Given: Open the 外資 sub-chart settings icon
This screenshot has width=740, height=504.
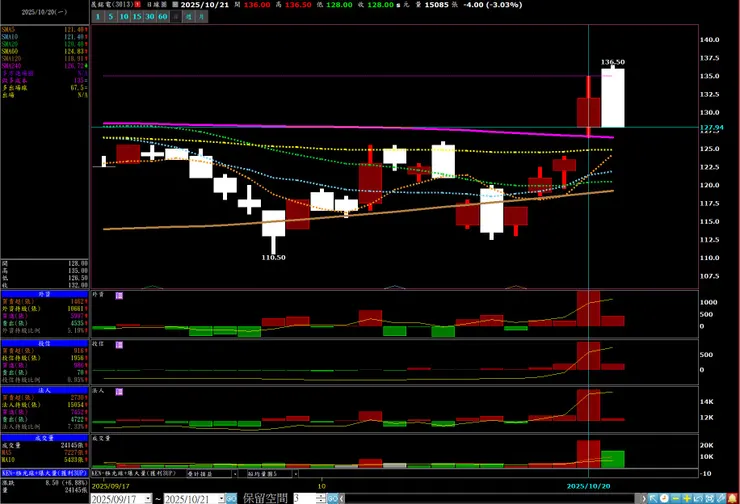Looking at the screenshot, I should 119,295.
